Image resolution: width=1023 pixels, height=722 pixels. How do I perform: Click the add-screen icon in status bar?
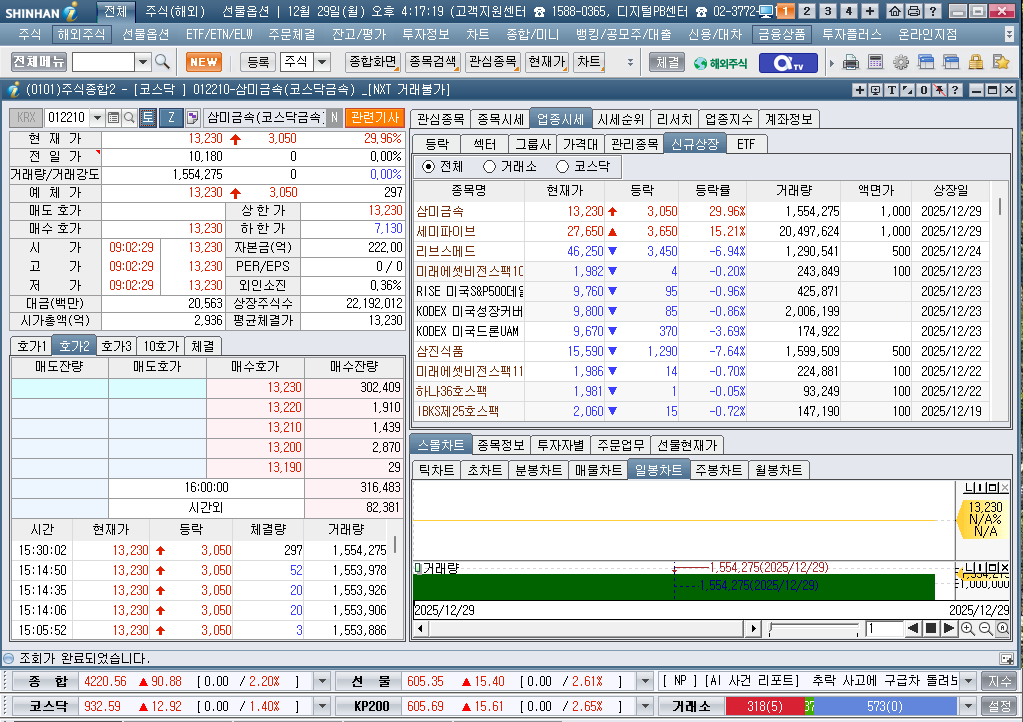[x=1007, y=659]
